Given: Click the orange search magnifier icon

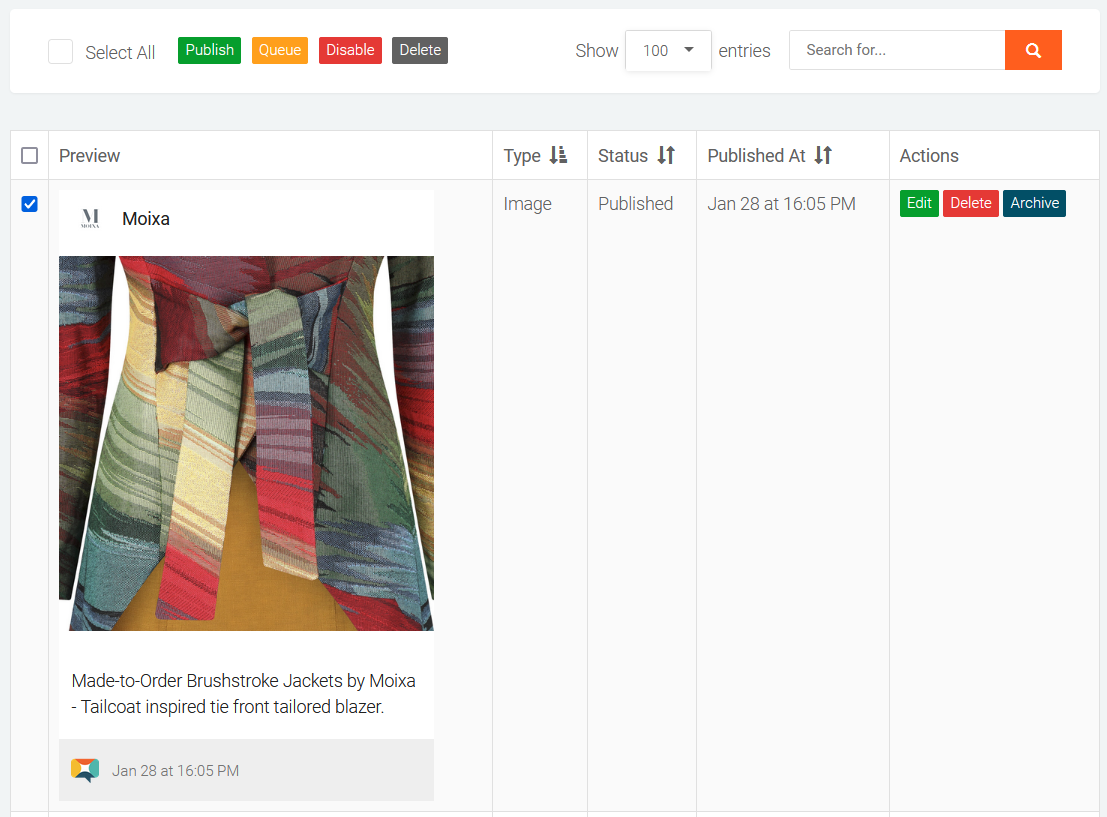Looking at the screenshot, I should 1033,50.
